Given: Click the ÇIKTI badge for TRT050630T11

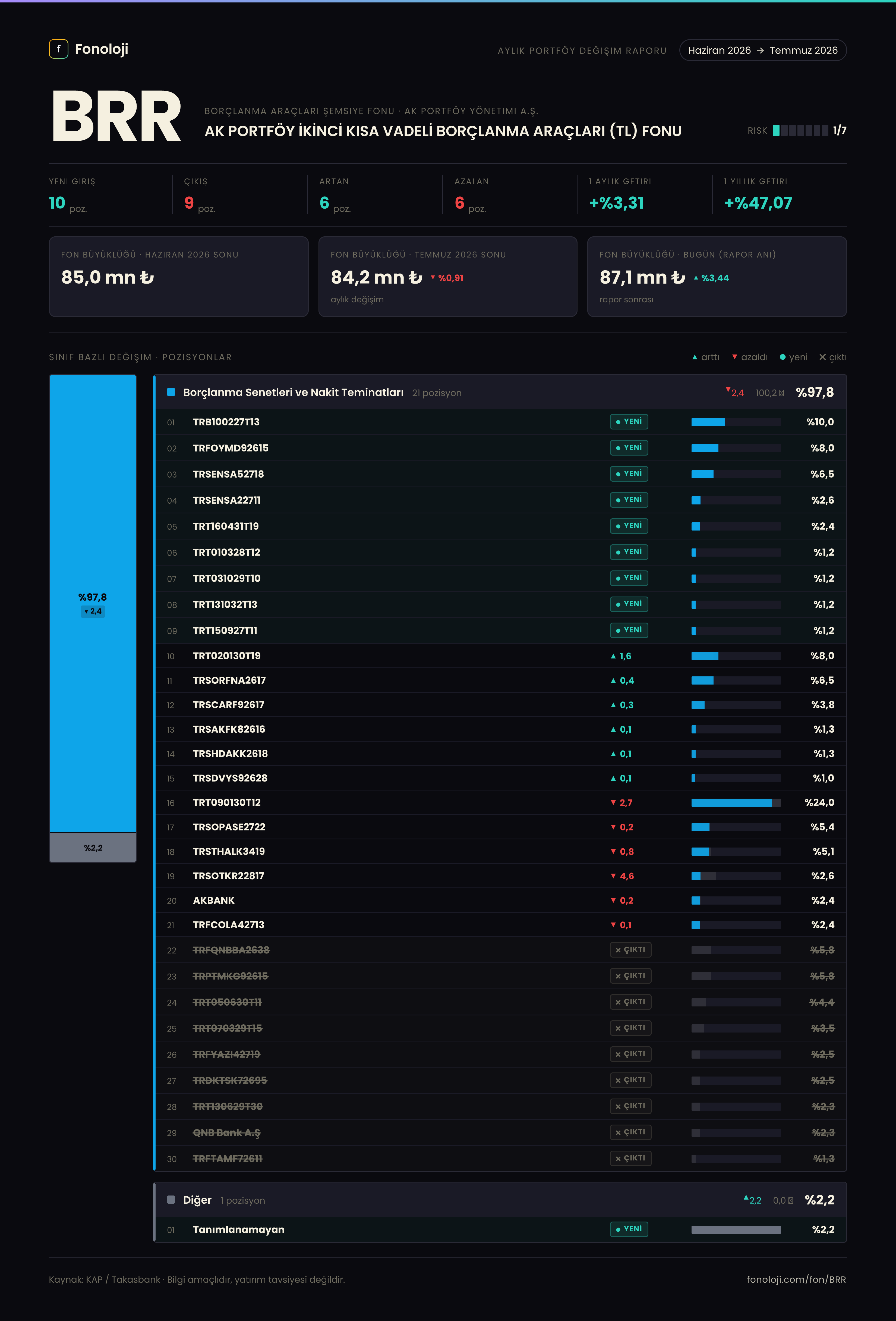Looking at the screenshot, I should point(631,1002).
